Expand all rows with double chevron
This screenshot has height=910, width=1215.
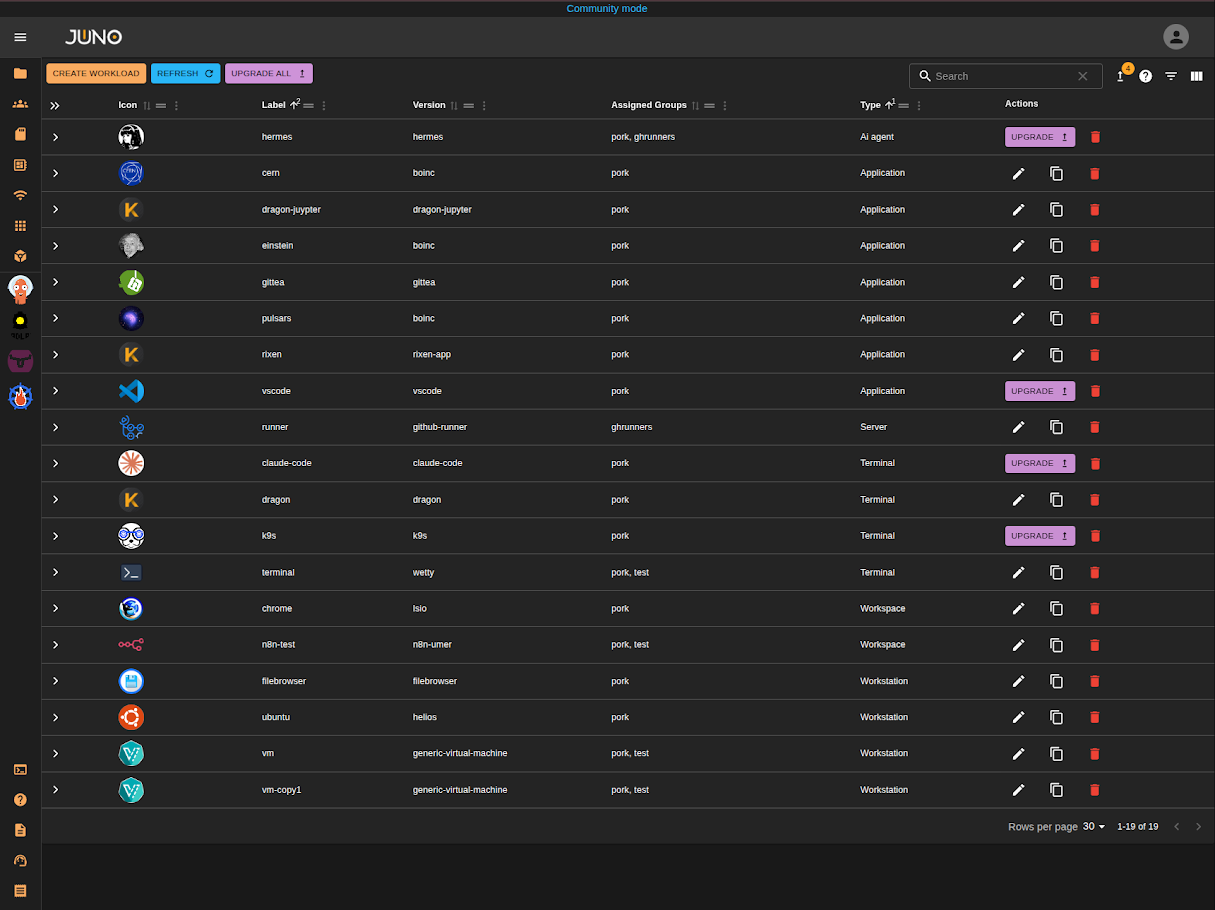(55, 105)
